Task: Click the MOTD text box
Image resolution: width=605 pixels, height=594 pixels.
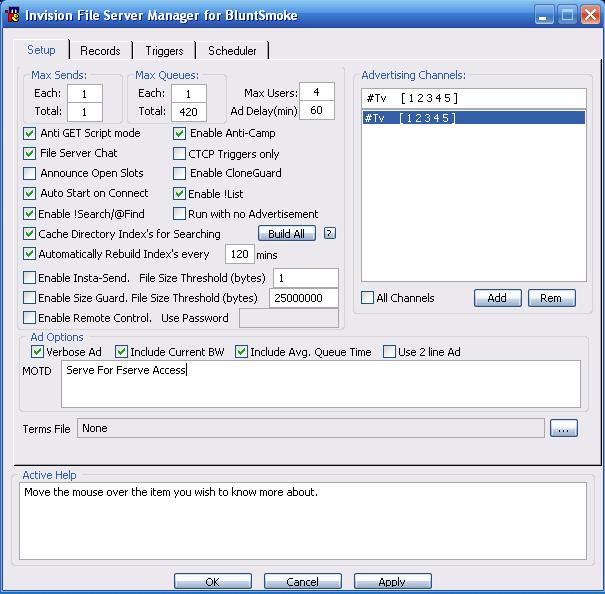Action: tap(321, 384)
